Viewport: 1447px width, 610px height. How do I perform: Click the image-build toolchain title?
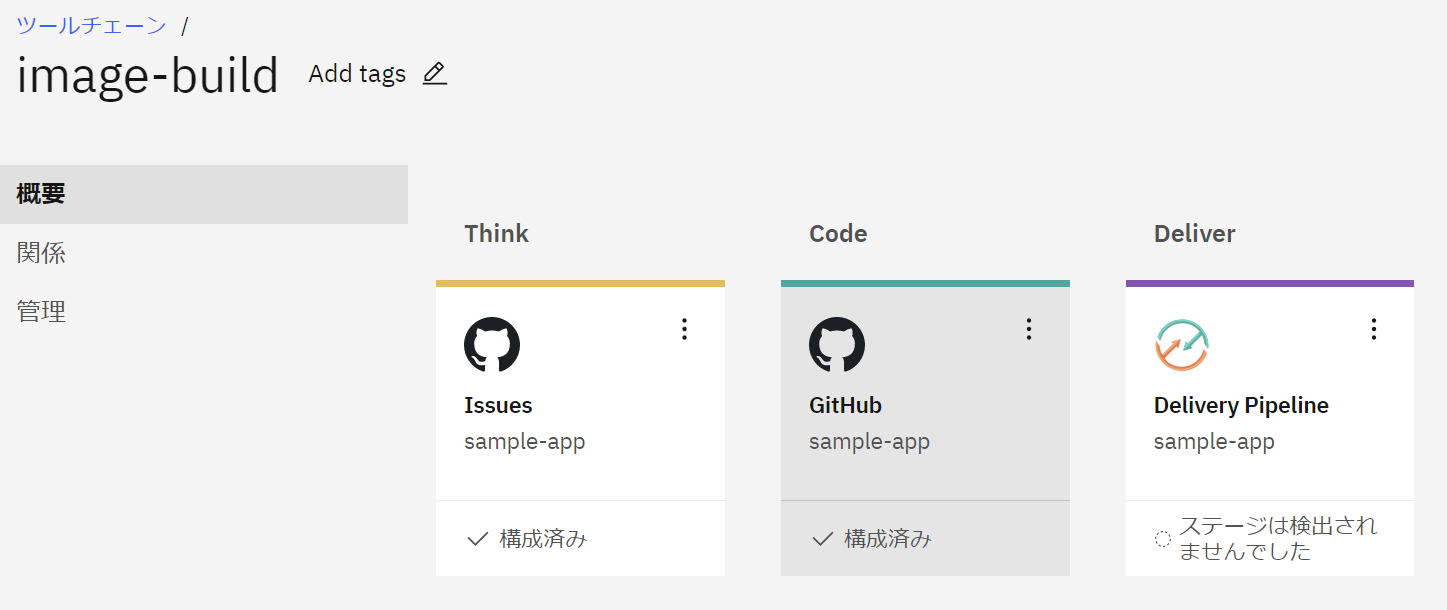coord(148,76)
